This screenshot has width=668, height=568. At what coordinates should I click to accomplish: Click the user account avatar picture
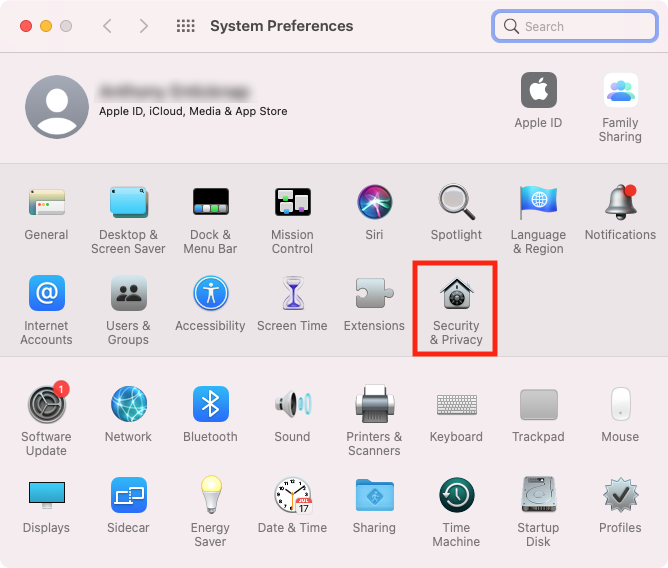[x=57, y=107]
